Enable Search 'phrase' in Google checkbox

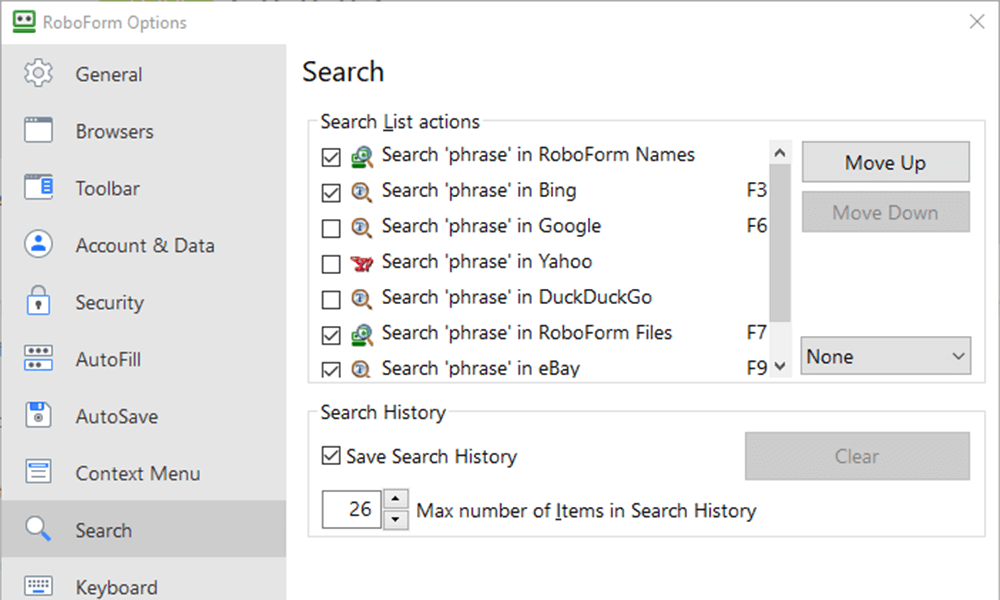(331, 228)
